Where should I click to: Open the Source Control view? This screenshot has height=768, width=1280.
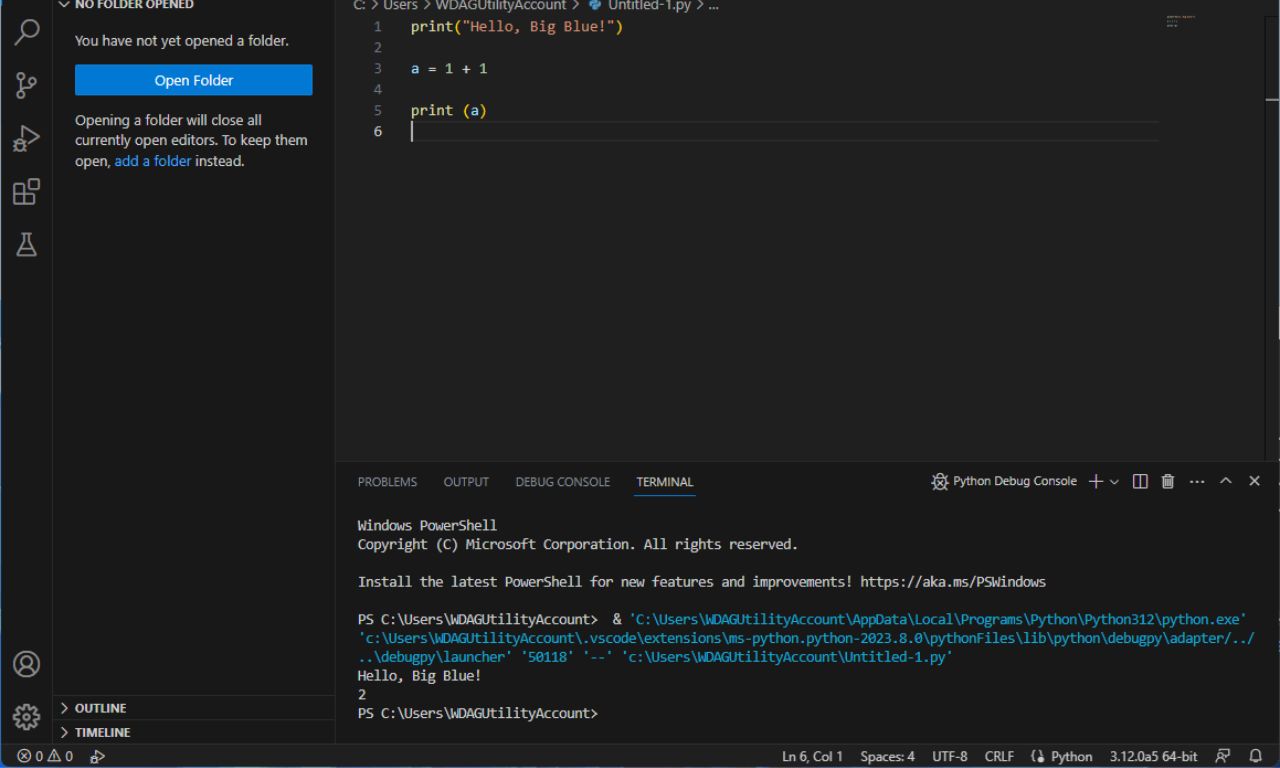click(27, 85)
